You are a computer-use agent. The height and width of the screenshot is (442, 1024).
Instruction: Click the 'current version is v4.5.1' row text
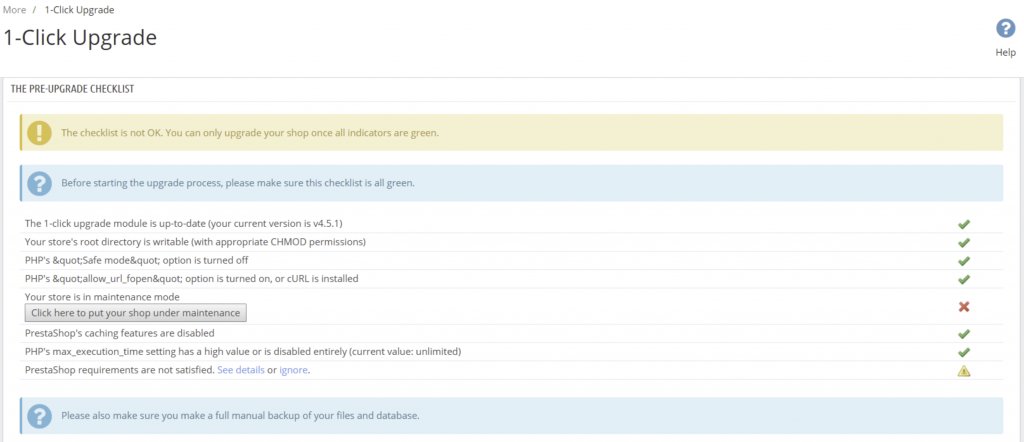[x=184, y=224]
